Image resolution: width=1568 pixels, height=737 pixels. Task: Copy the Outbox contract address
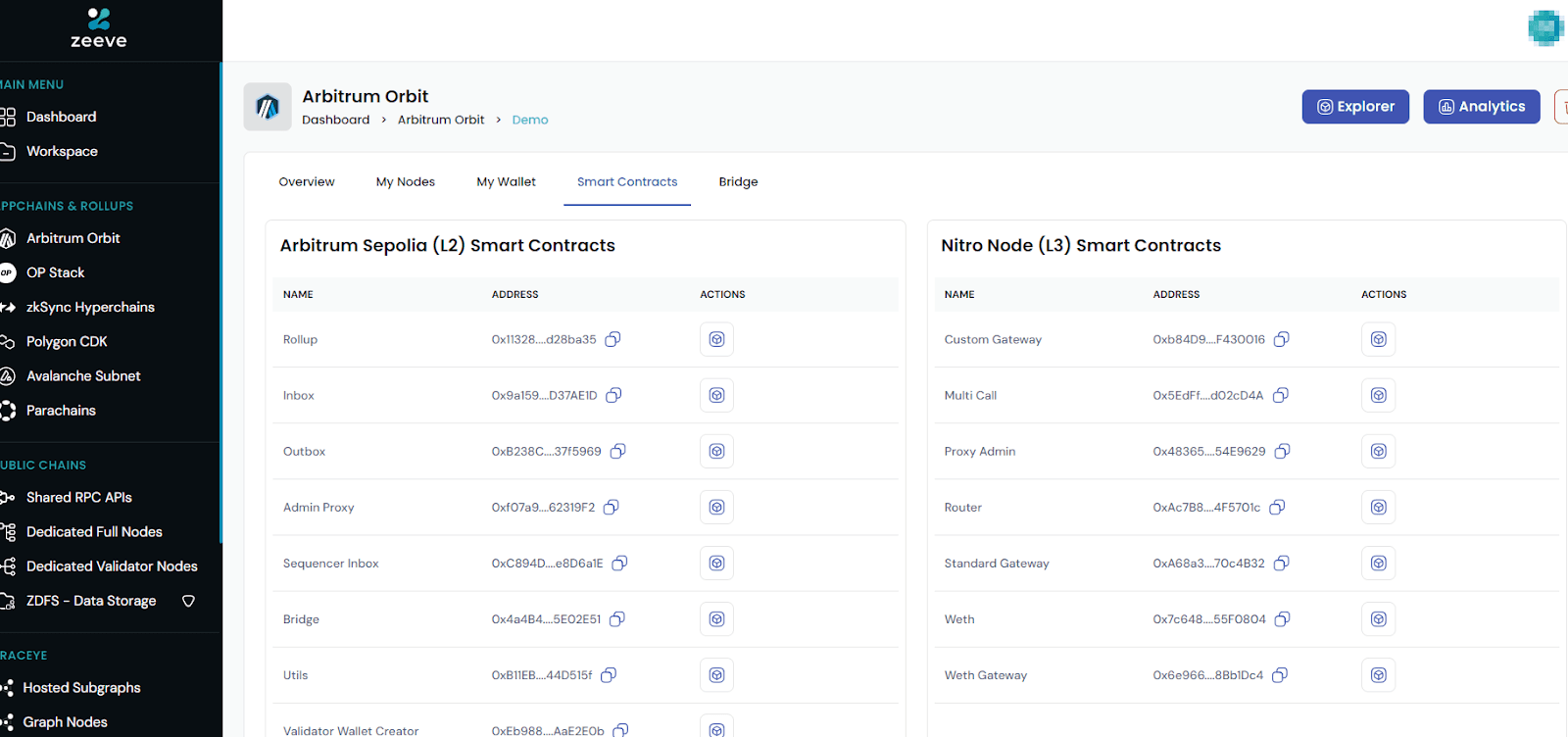click(618, 451)
